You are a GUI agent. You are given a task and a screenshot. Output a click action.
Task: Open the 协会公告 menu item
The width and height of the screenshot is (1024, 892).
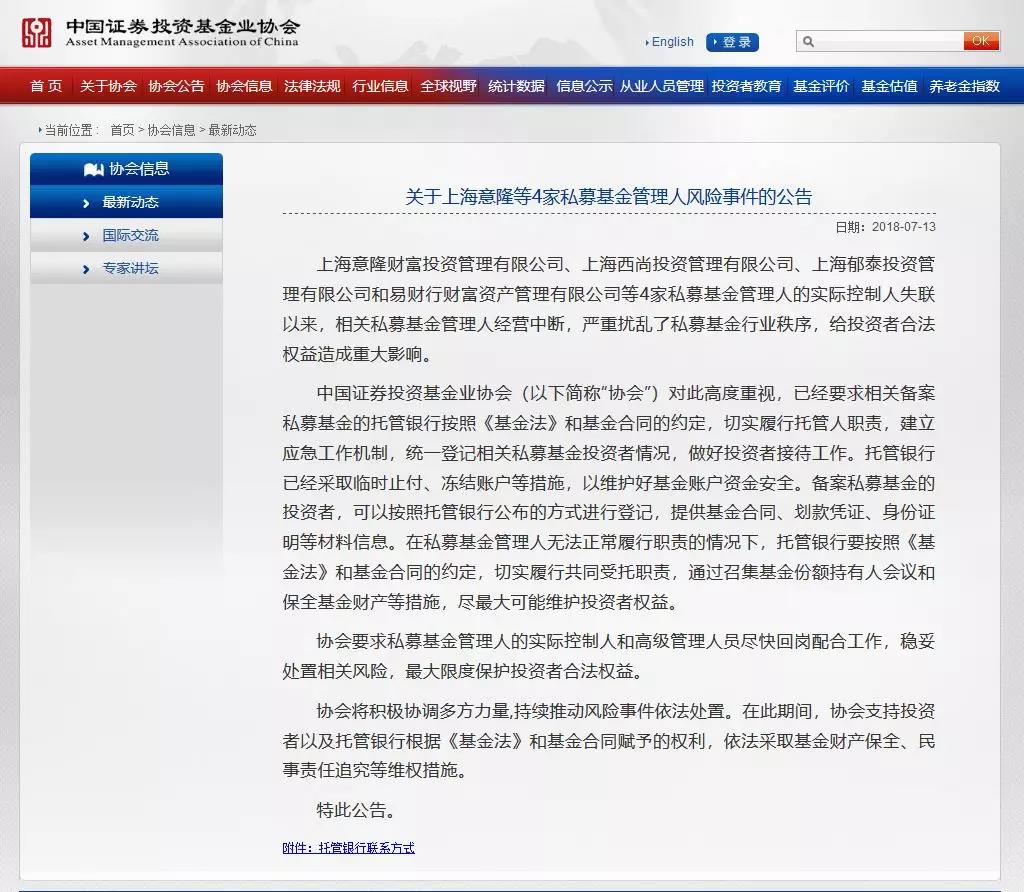(x=176, y=86)
